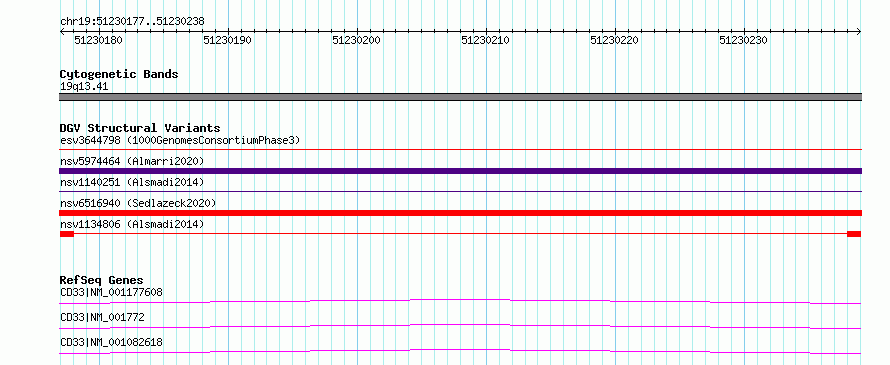Click the chr19:51230177..51230238 region label
This screenshot has width=890, height=365.
tap(132, 22)
